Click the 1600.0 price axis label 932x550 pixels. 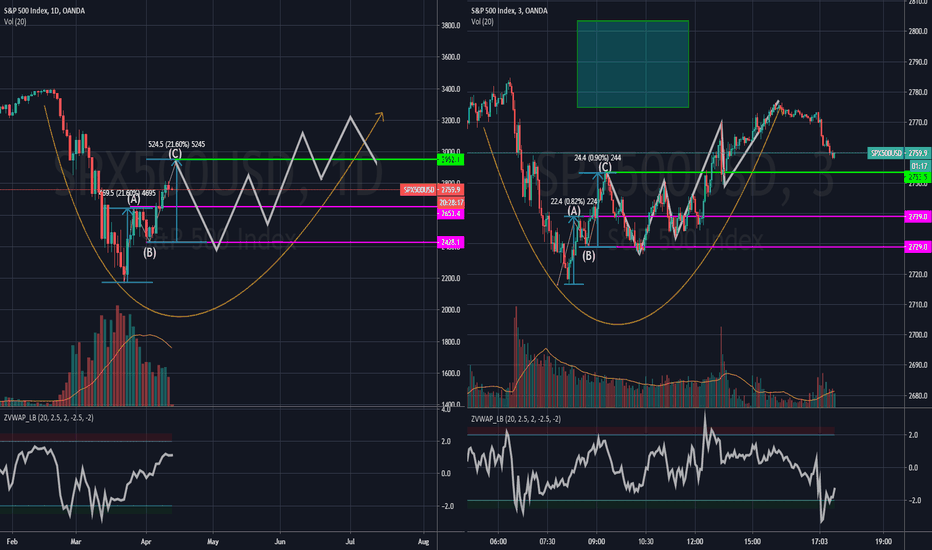click(451, 373)
